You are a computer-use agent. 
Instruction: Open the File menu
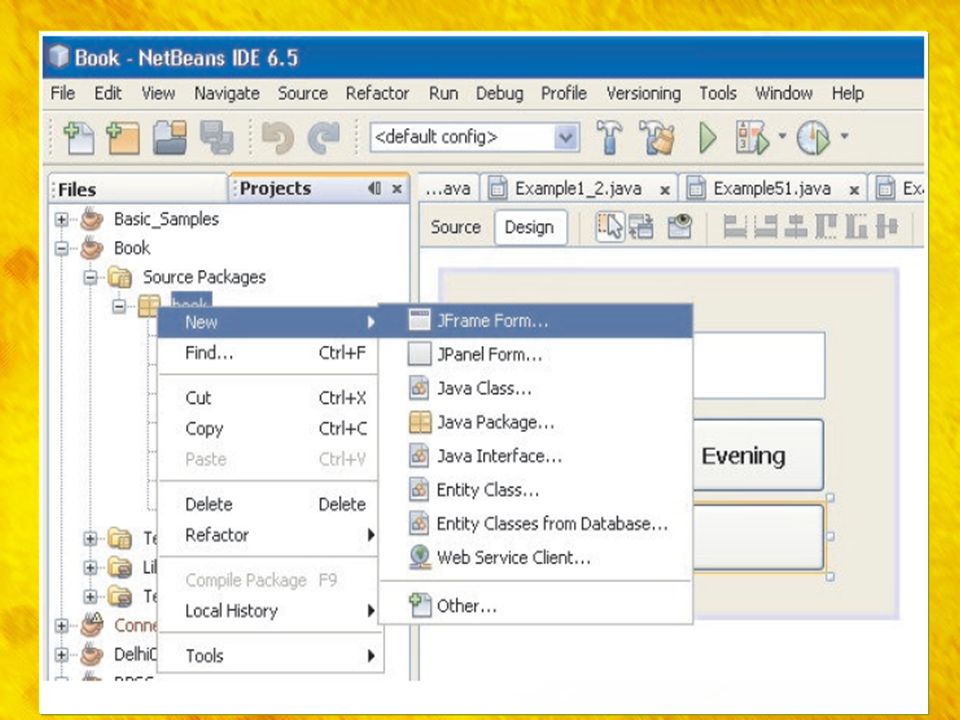point(62,93)
